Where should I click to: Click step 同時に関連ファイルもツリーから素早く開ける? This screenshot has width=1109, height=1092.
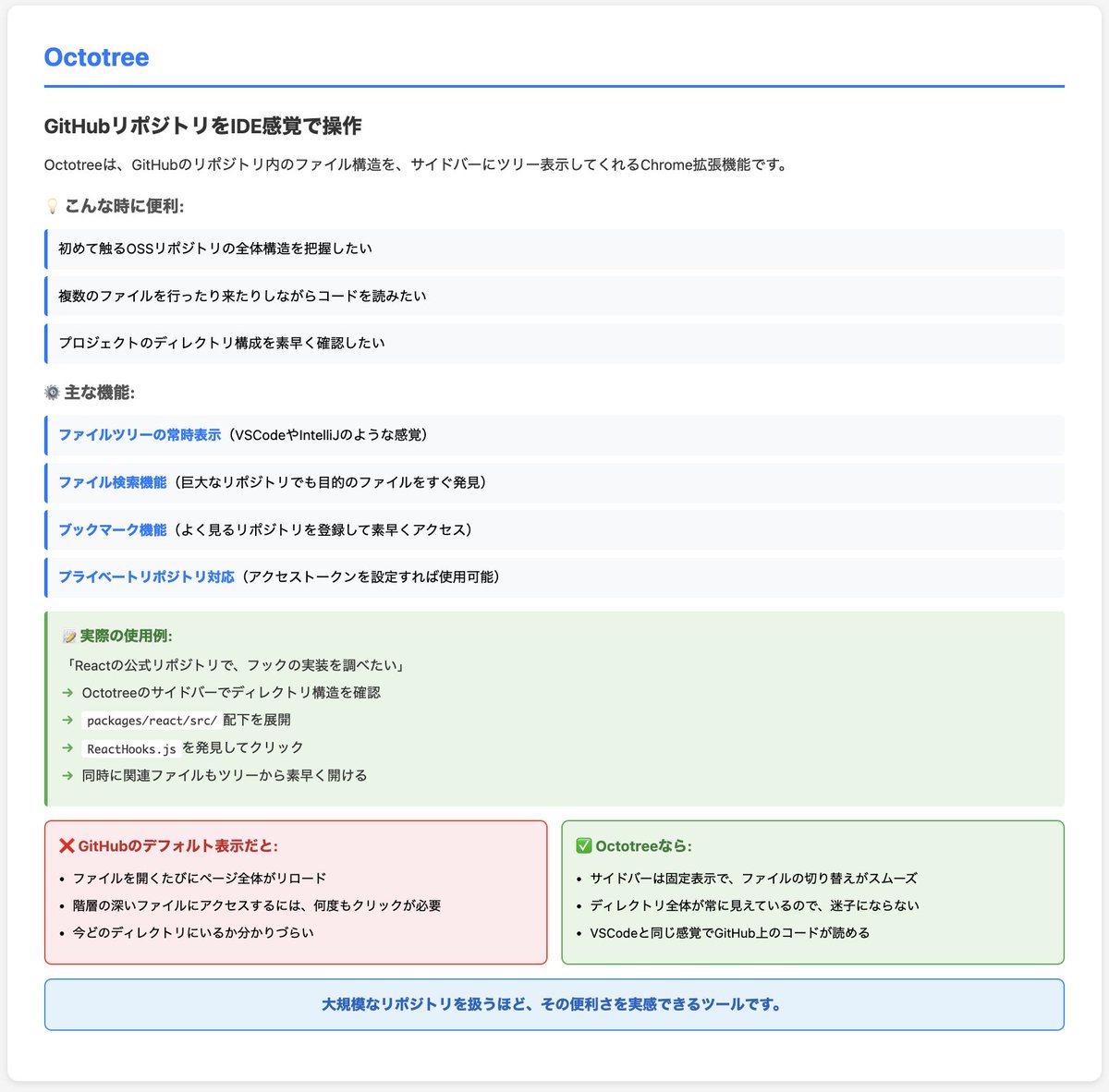point(225,776)
